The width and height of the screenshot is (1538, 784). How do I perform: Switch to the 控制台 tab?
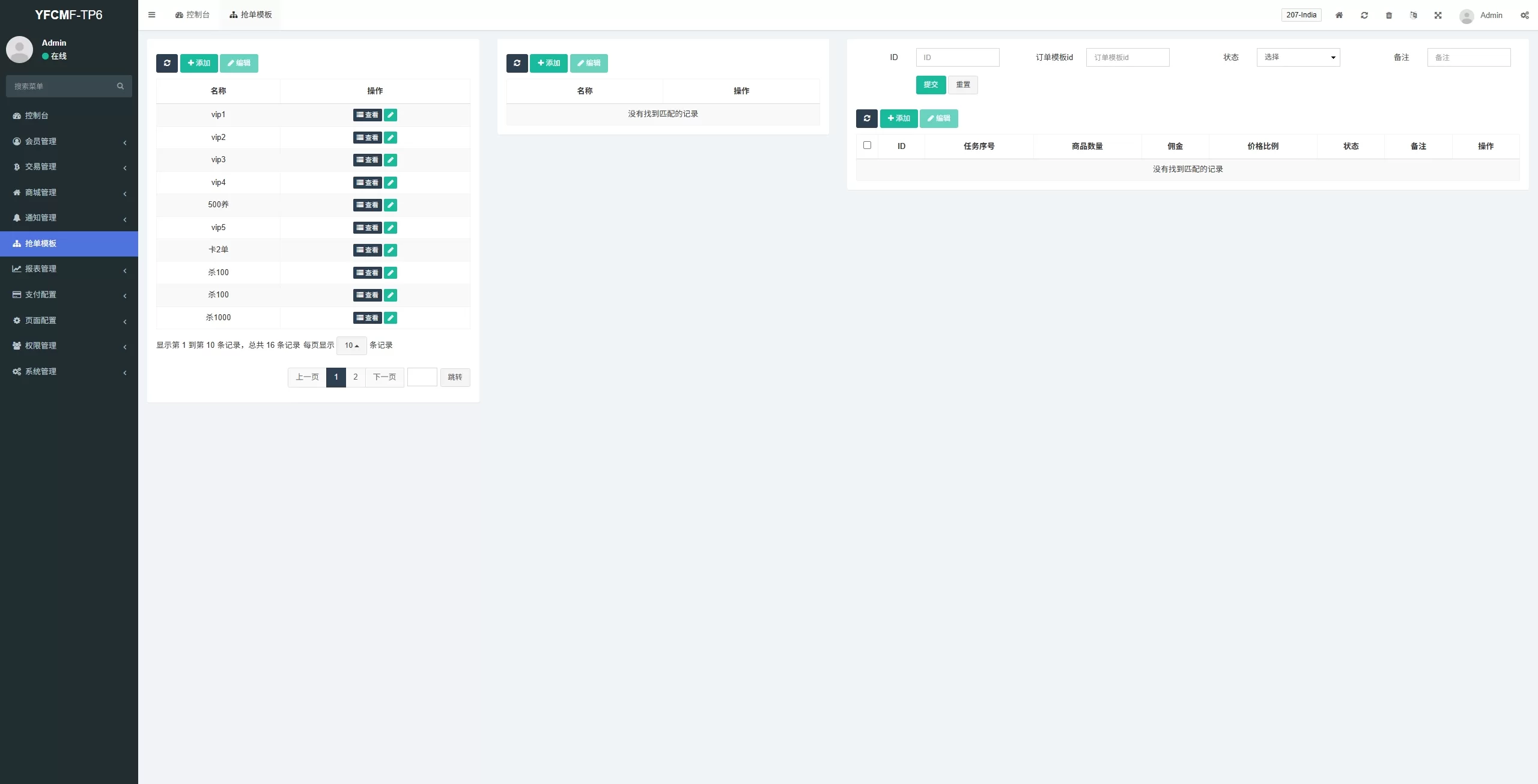click(x=192, y=15)
